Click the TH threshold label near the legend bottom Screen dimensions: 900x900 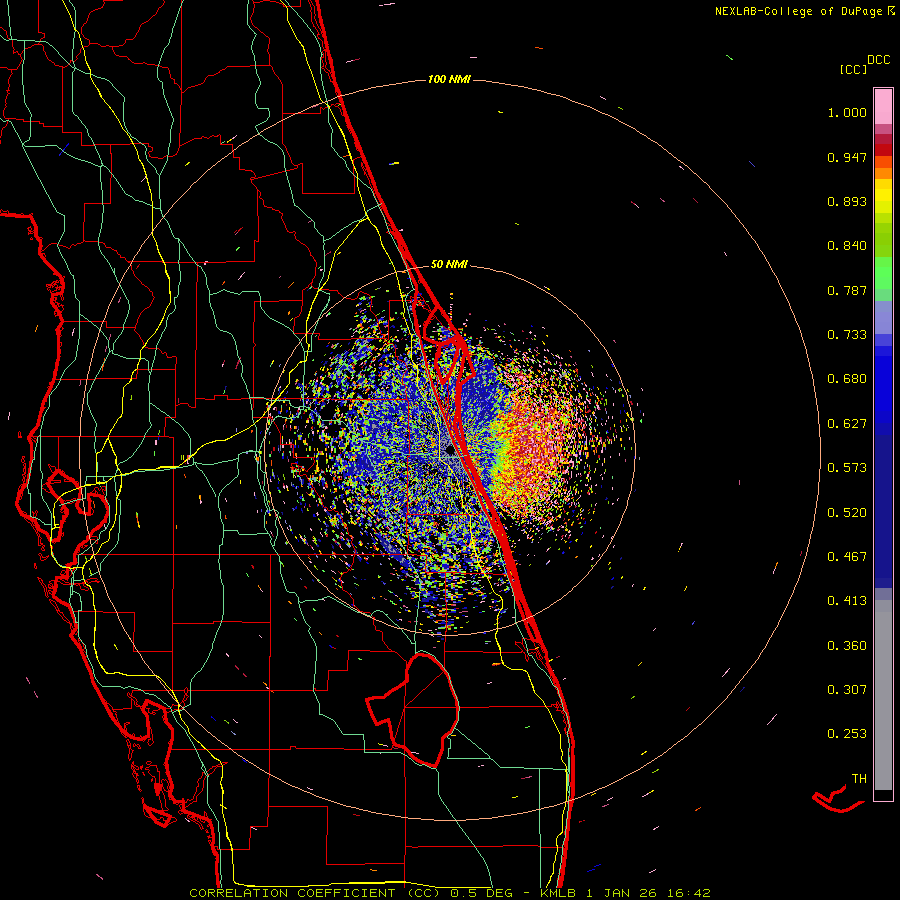[859, 779]
